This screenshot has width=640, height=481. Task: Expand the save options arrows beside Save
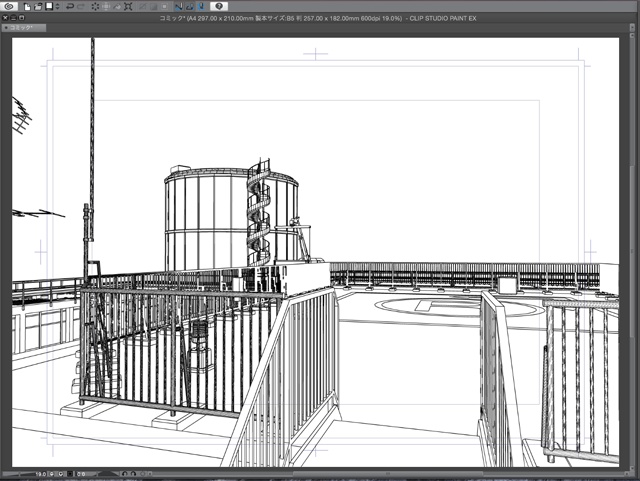[58, 6]
